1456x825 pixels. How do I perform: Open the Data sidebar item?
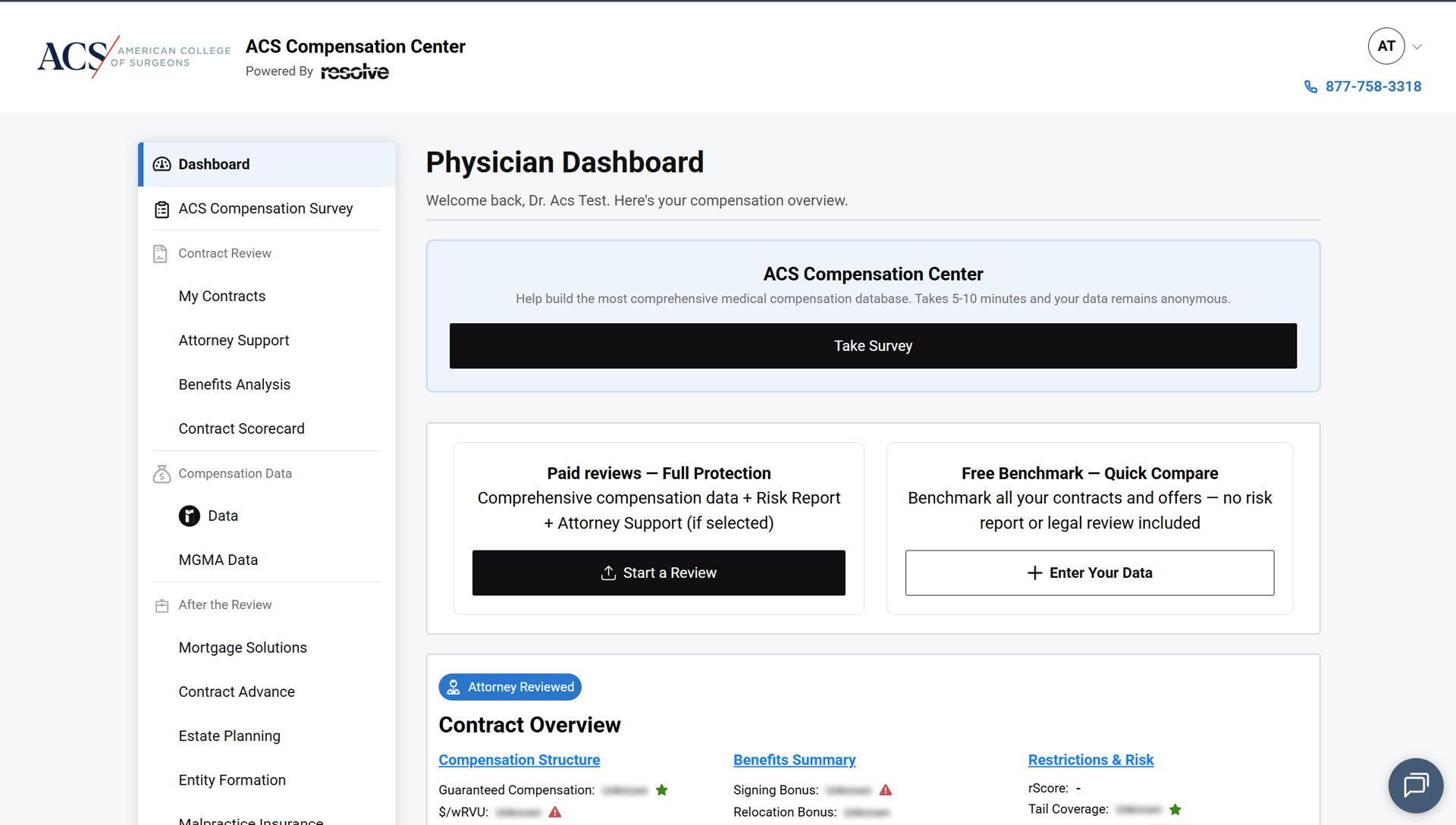pos(223,516)
